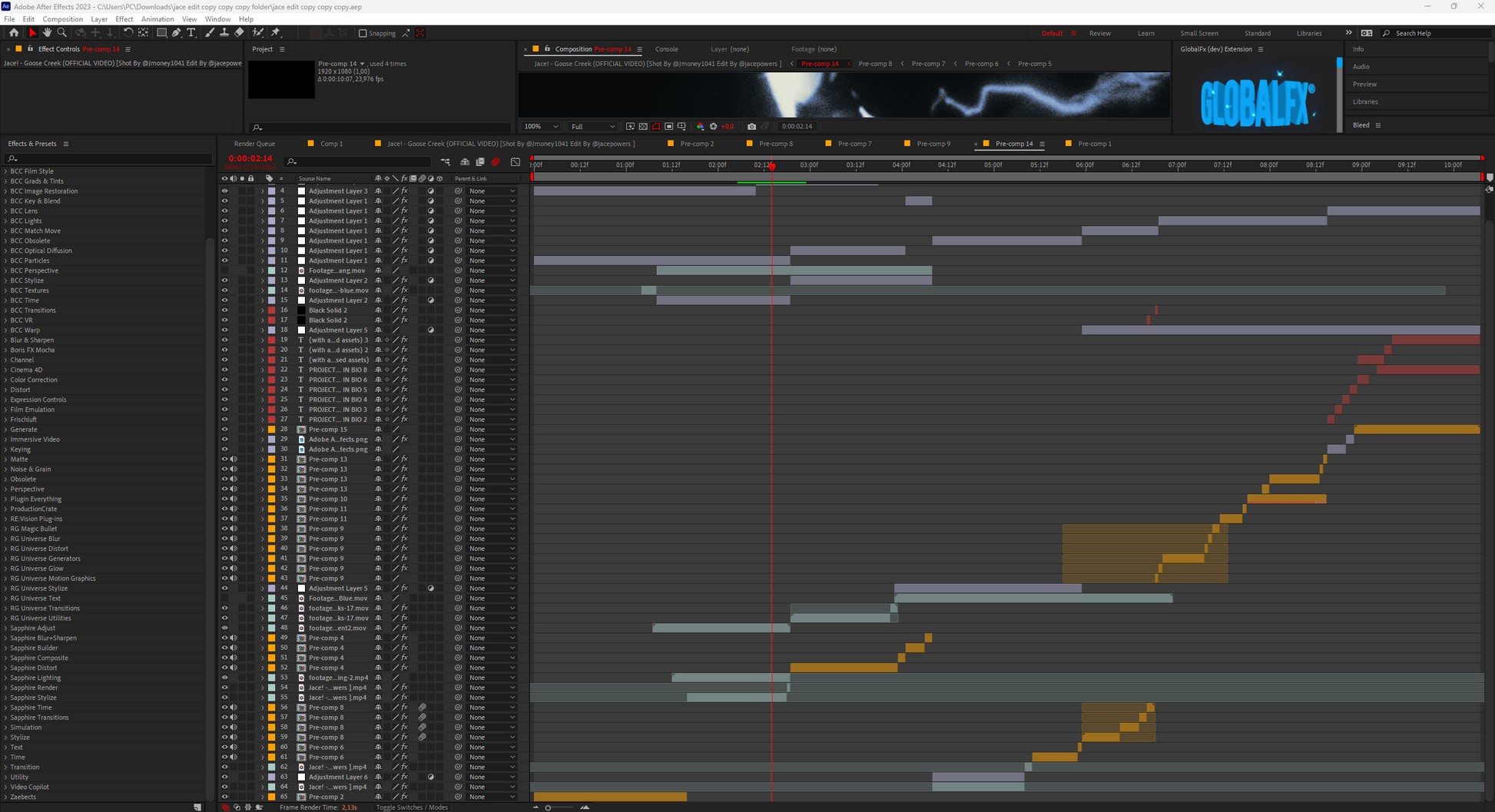Image resolution: width=1495 pixels, height=812 pixels.
Task: Click Pre-comp 8 in composition breadcrumb
Action: (875, 64)
